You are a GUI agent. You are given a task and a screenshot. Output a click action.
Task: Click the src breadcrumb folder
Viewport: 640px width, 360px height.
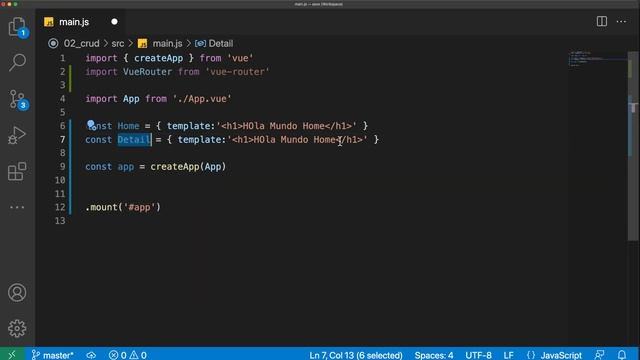pos(118,43)
